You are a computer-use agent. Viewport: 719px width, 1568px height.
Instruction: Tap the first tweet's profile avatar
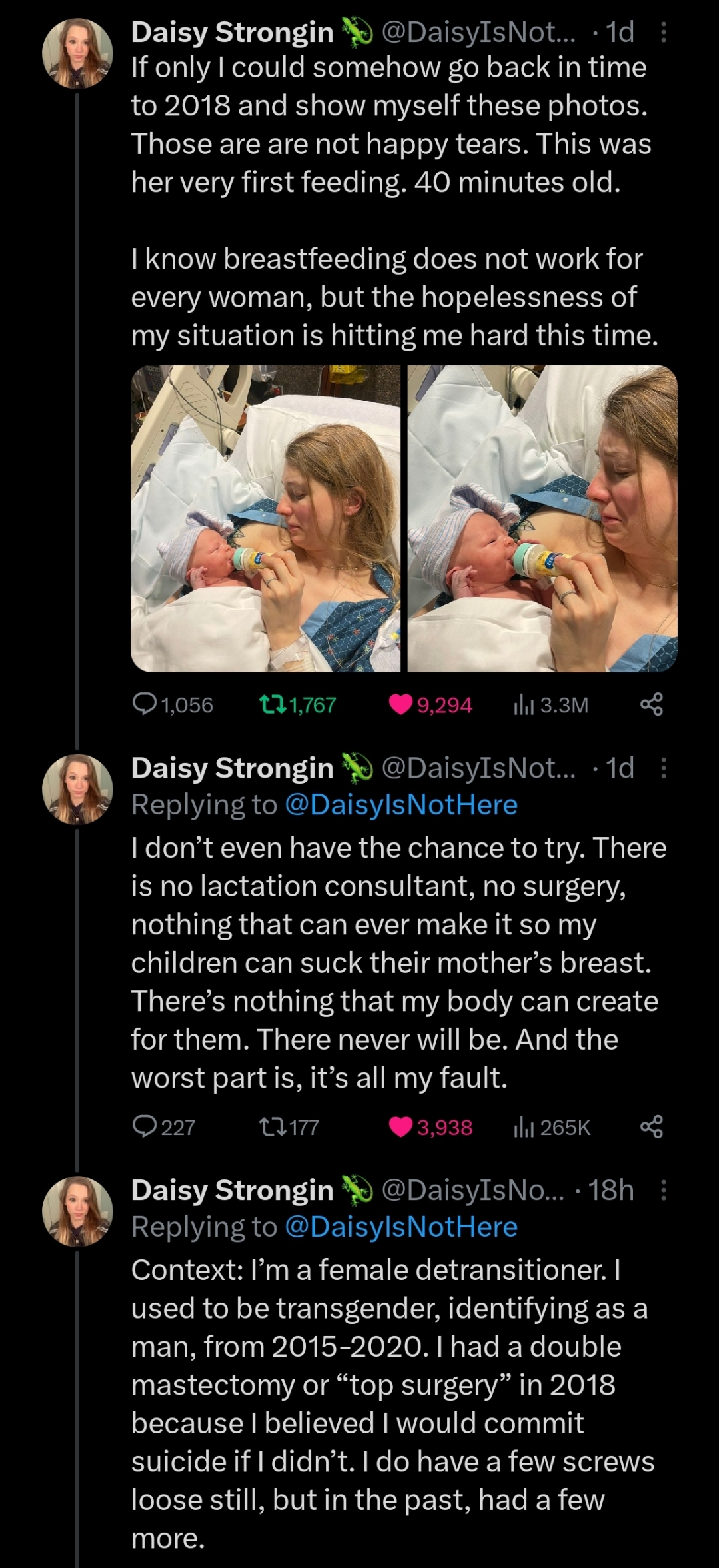(x=77, y=54)
